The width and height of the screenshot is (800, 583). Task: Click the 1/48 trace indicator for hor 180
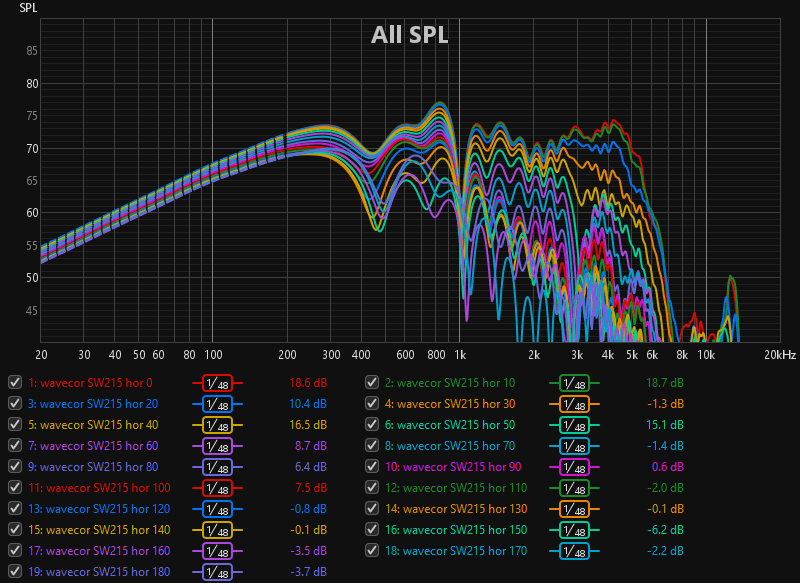tap(217, 572)
